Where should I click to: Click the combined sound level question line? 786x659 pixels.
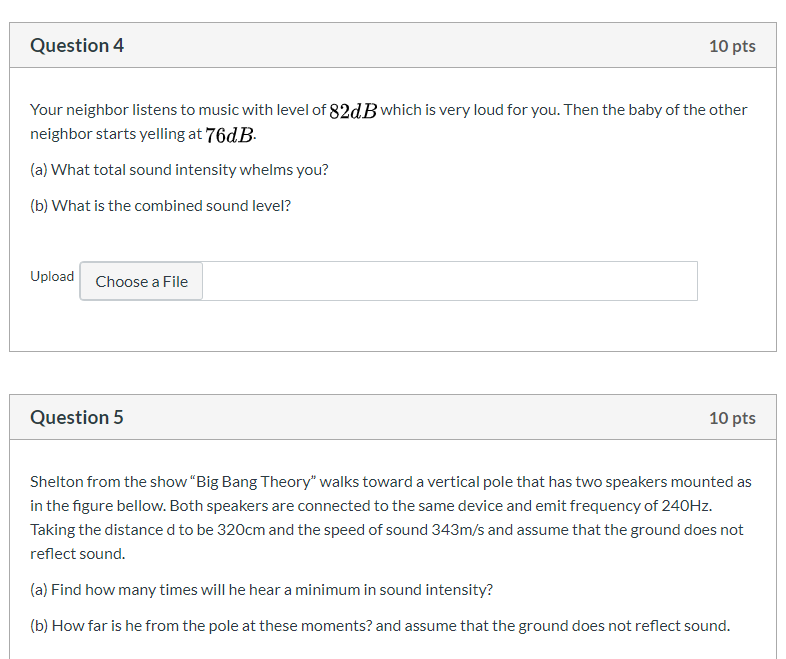pyautogui.click(x=160, y=206)
